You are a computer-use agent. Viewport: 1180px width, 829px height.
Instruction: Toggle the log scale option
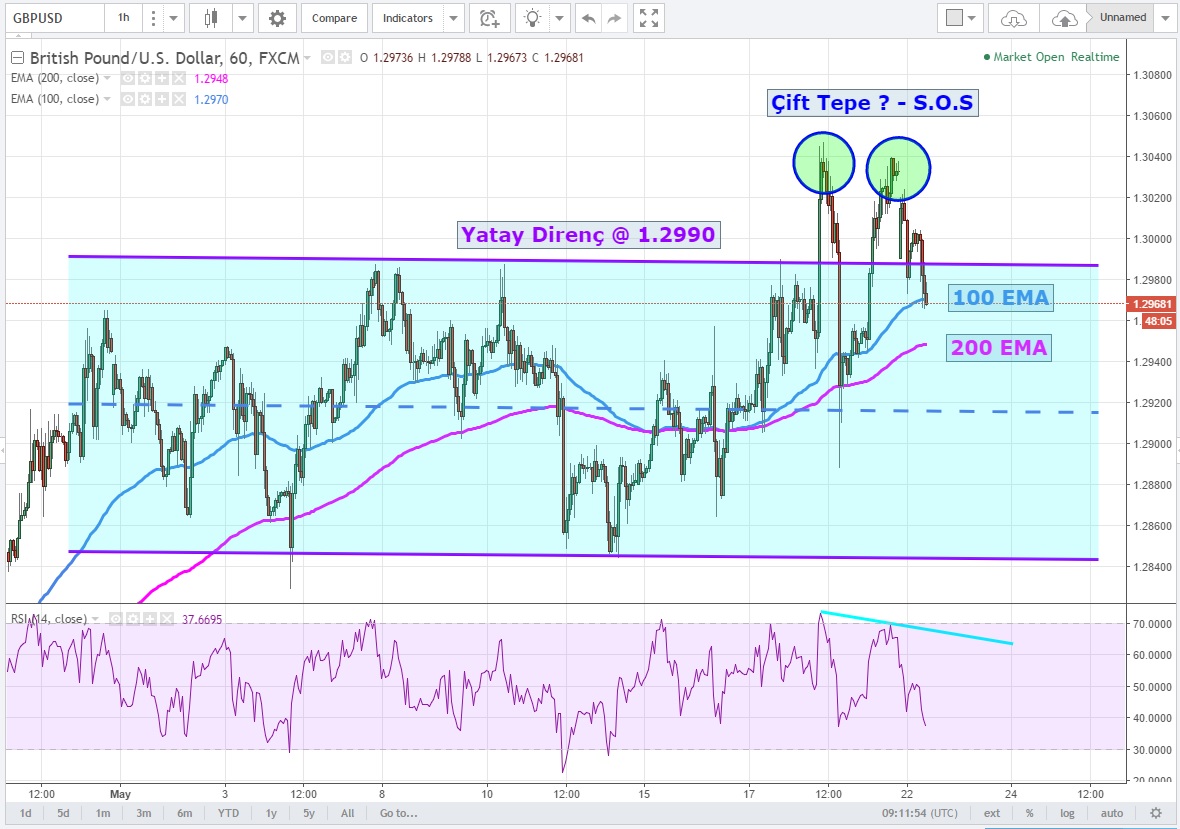click(1068, 813)
